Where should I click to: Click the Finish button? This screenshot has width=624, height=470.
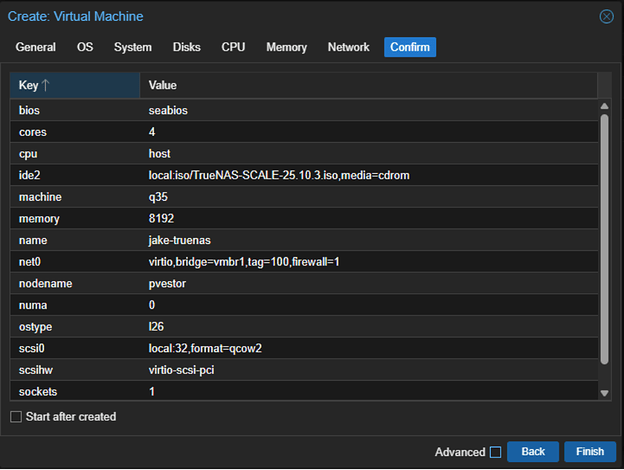(590, 451)
